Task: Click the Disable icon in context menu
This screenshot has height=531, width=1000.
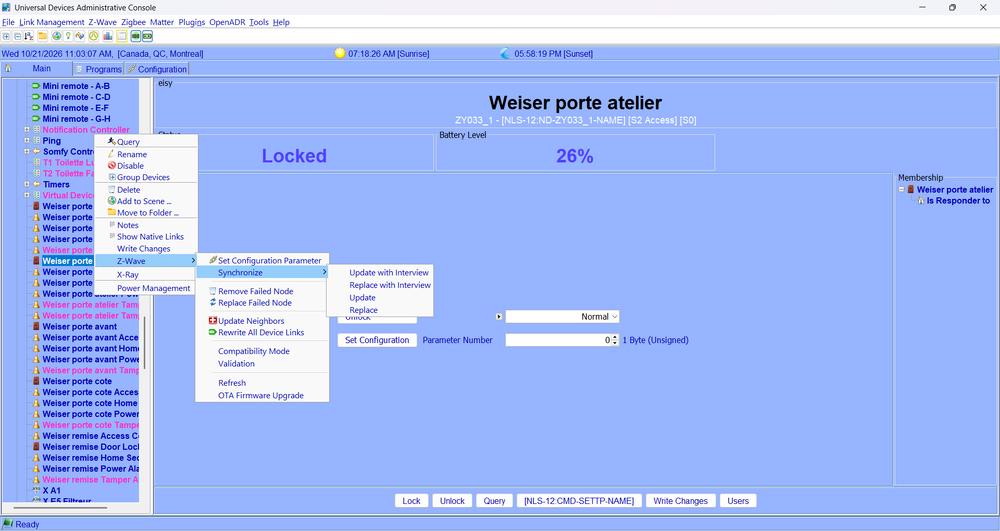Action: [x=112, y=166]
